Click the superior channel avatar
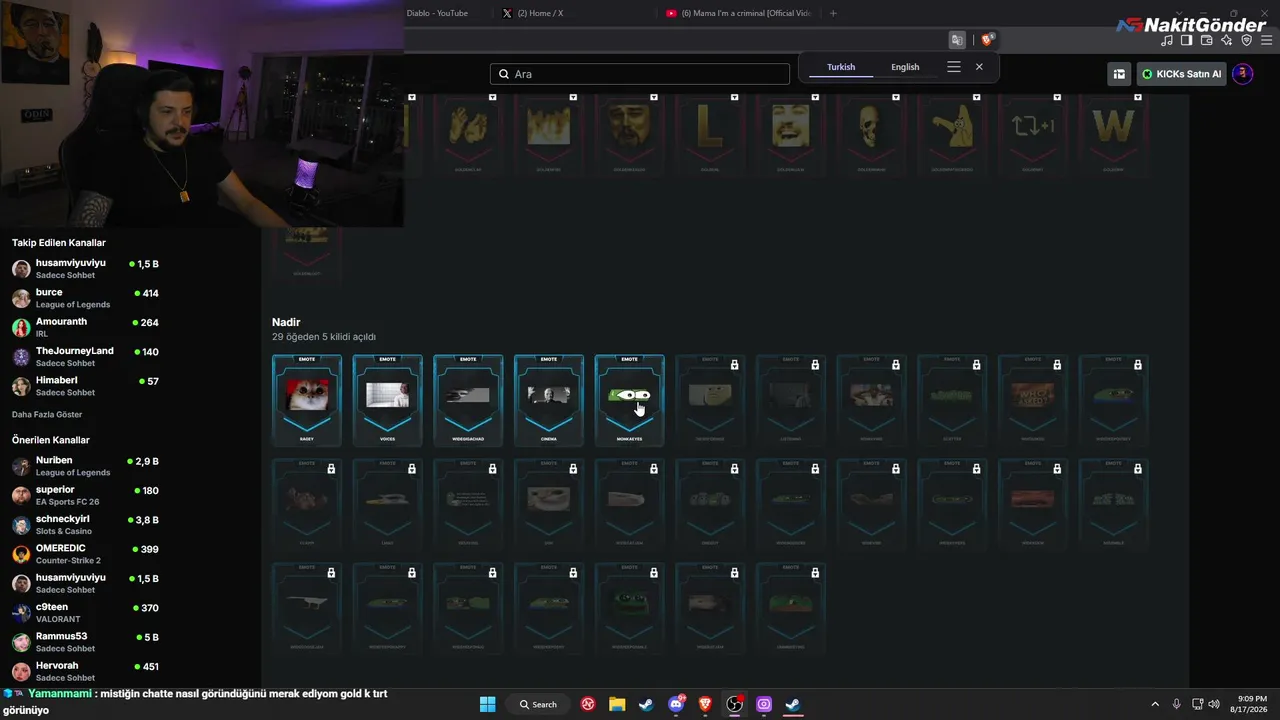1280x720 pixels. coord(21,496)
